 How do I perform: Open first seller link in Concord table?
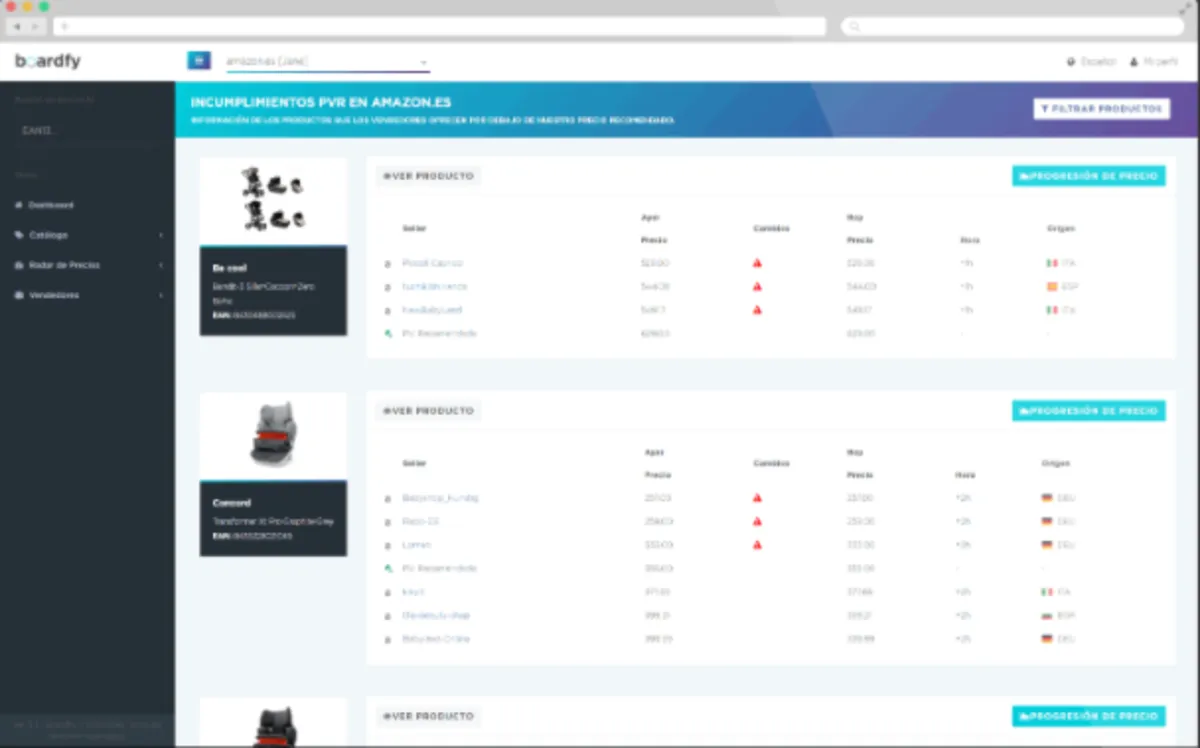pos(440,498)
